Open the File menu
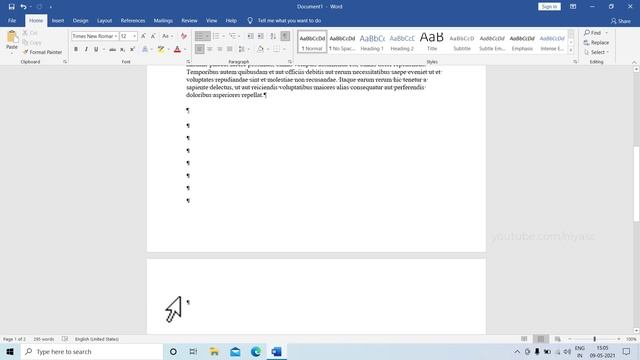Image resolution: width=640 pixels, height=360 pixels. point(12,20)
